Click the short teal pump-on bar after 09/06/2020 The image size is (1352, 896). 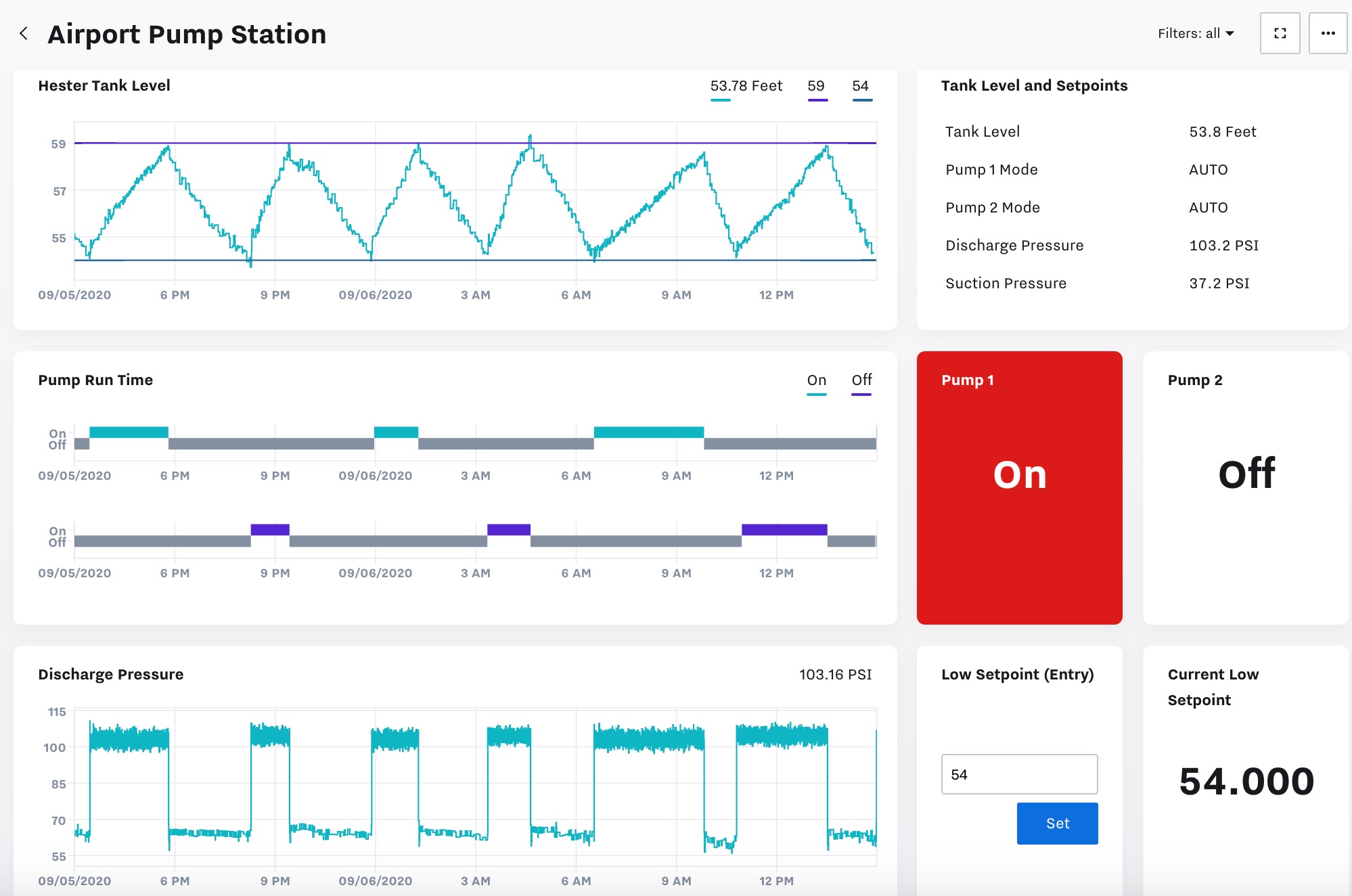396,432
